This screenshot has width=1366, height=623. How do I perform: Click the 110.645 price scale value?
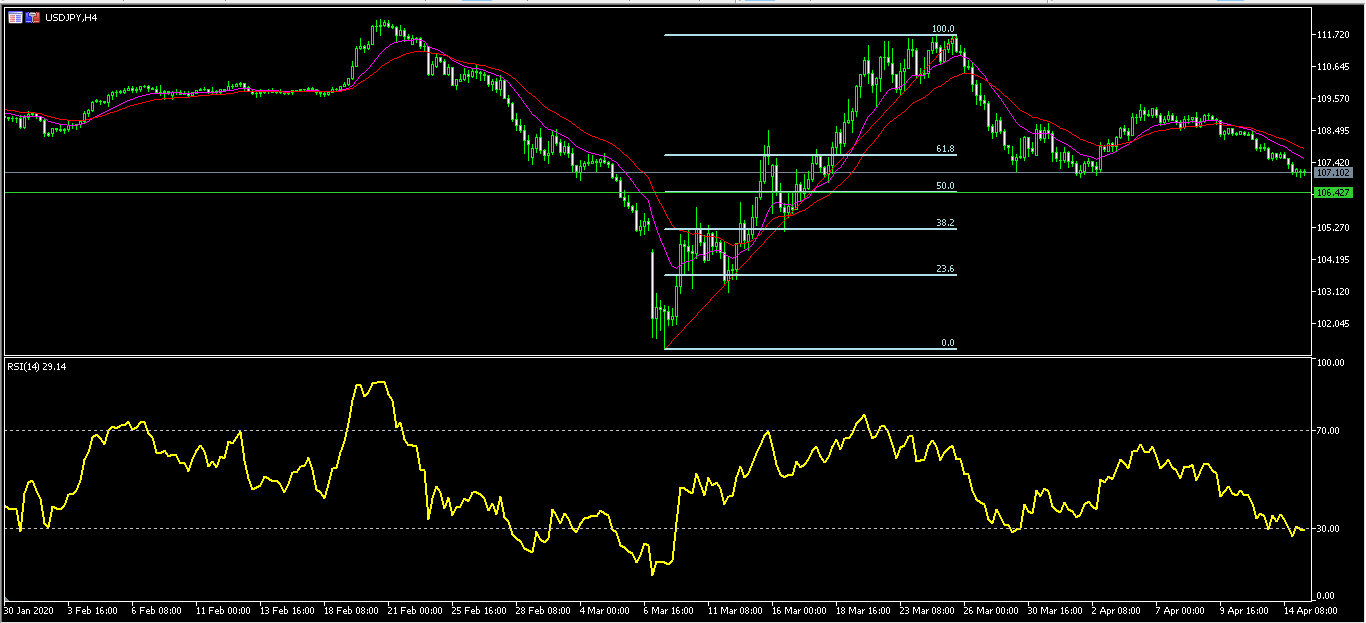[1335, 67]
